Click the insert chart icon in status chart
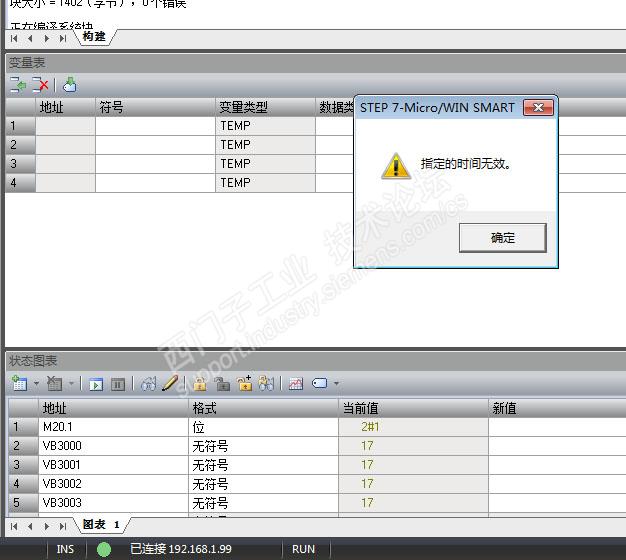The image size is (626, 560). (19, 384)
